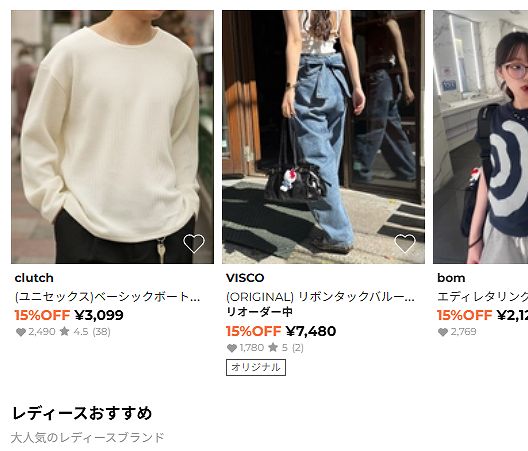Click the 1,780 likes heart icon
Image resolution: width=528 pixels, height=451 pixels.
[x=232, y=348]
